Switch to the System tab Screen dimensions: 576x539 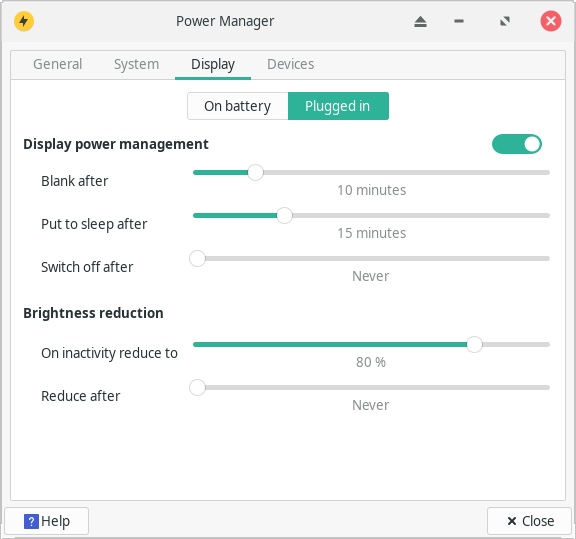[136, 64]
